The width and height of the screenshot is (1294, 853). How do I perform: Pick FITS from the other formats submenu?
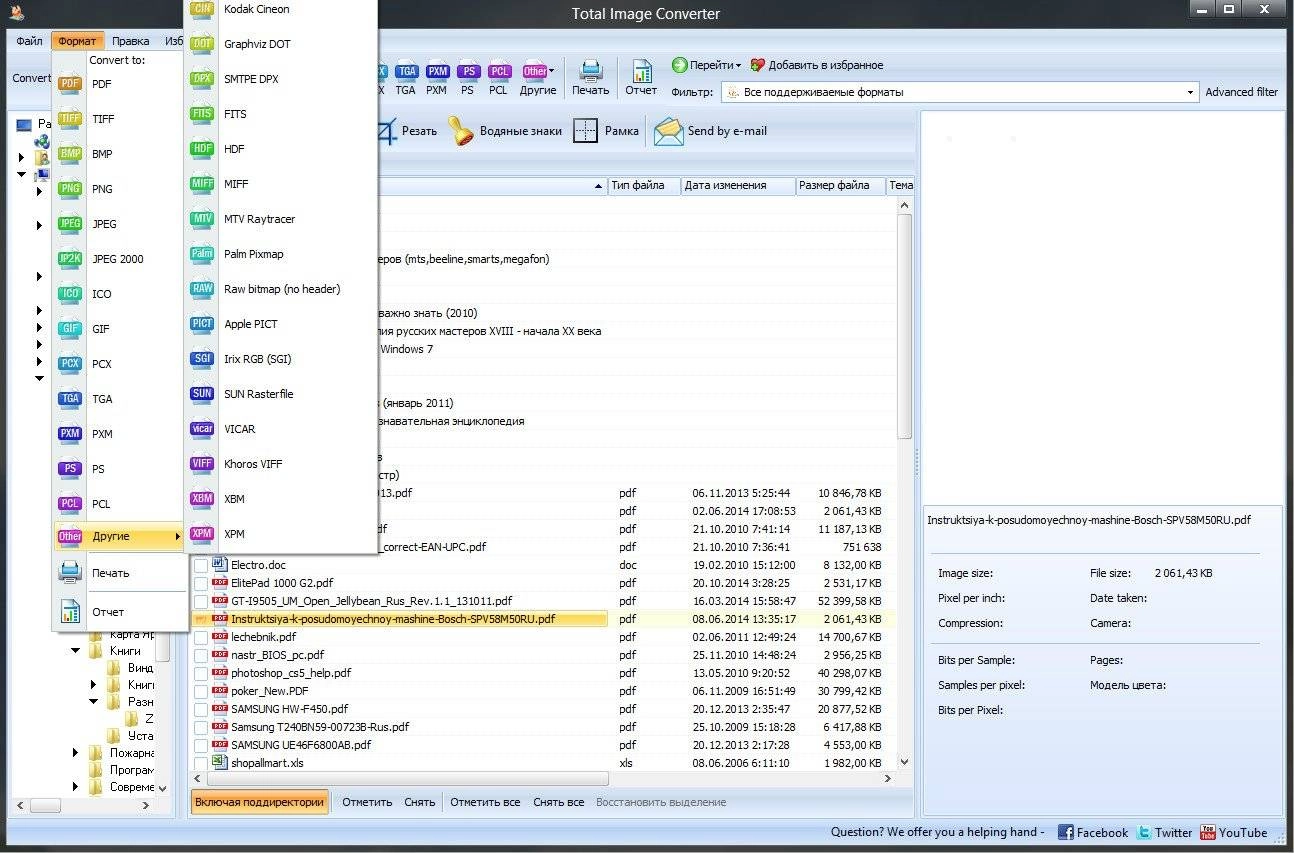(281, 114)
